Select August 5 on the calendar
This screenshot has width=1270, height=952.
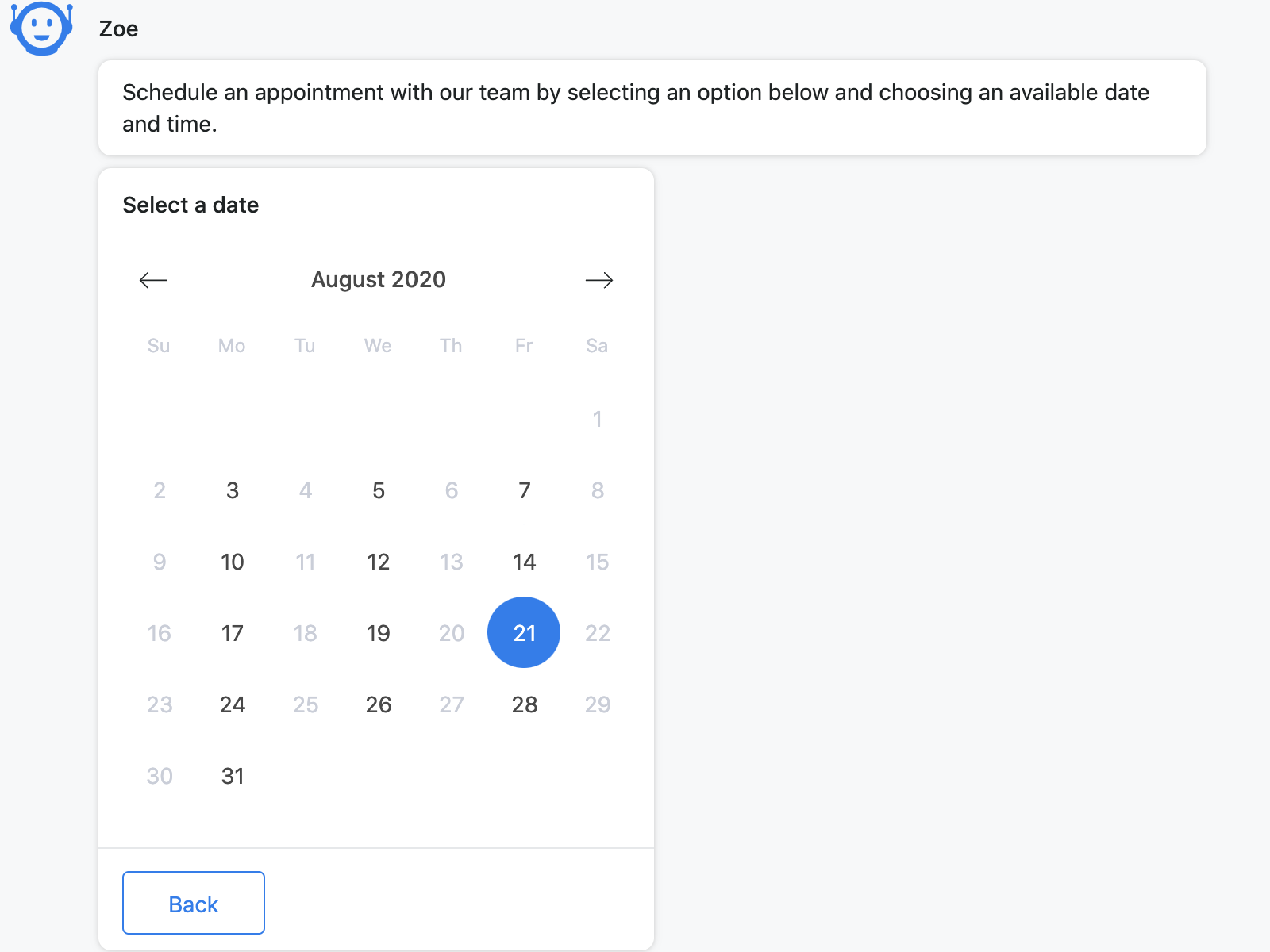click(x=379, y=490)
